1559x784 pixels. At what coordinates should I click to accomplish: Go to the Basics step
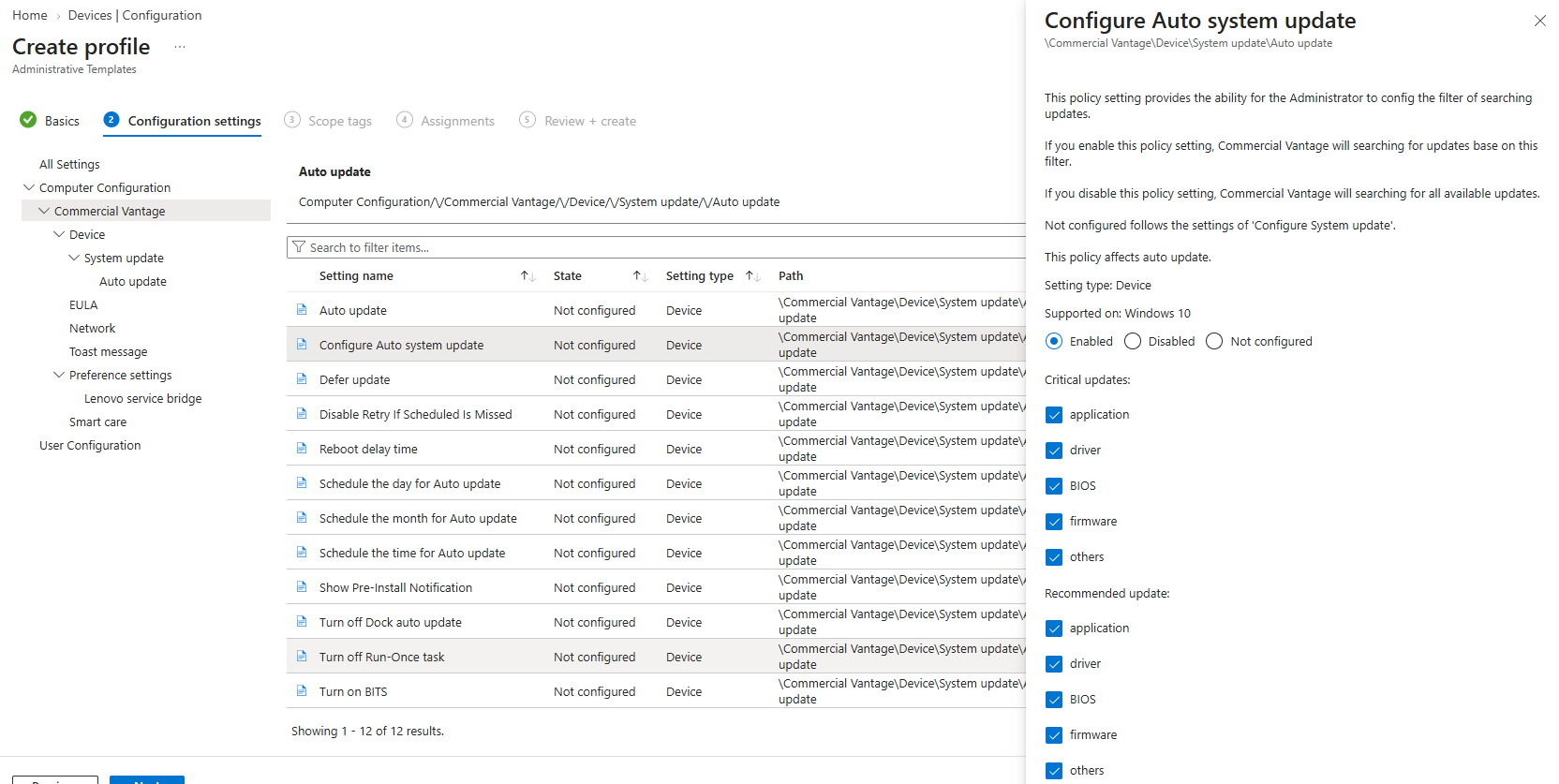(50, 121)
